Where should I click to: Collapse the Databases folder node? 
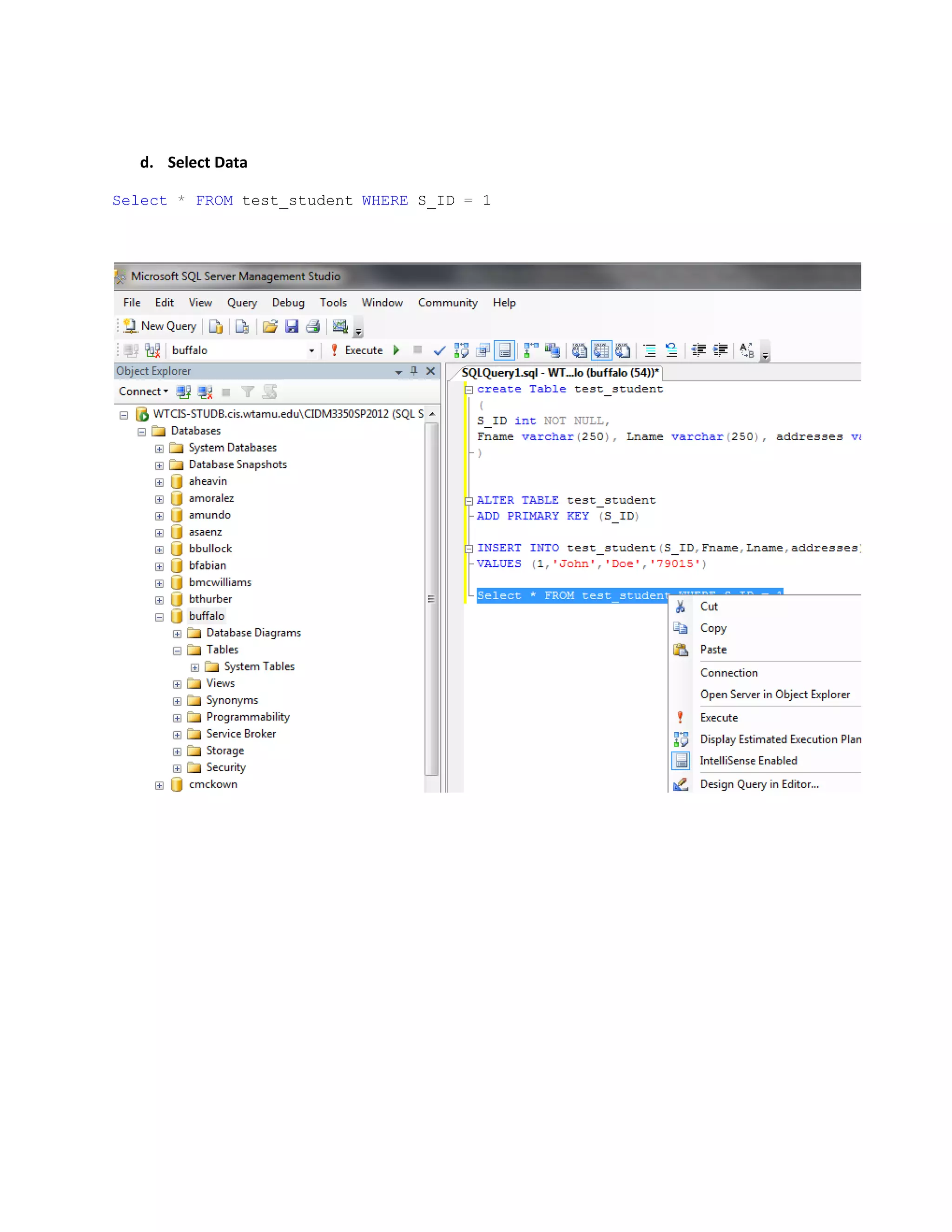pos(142,432)
